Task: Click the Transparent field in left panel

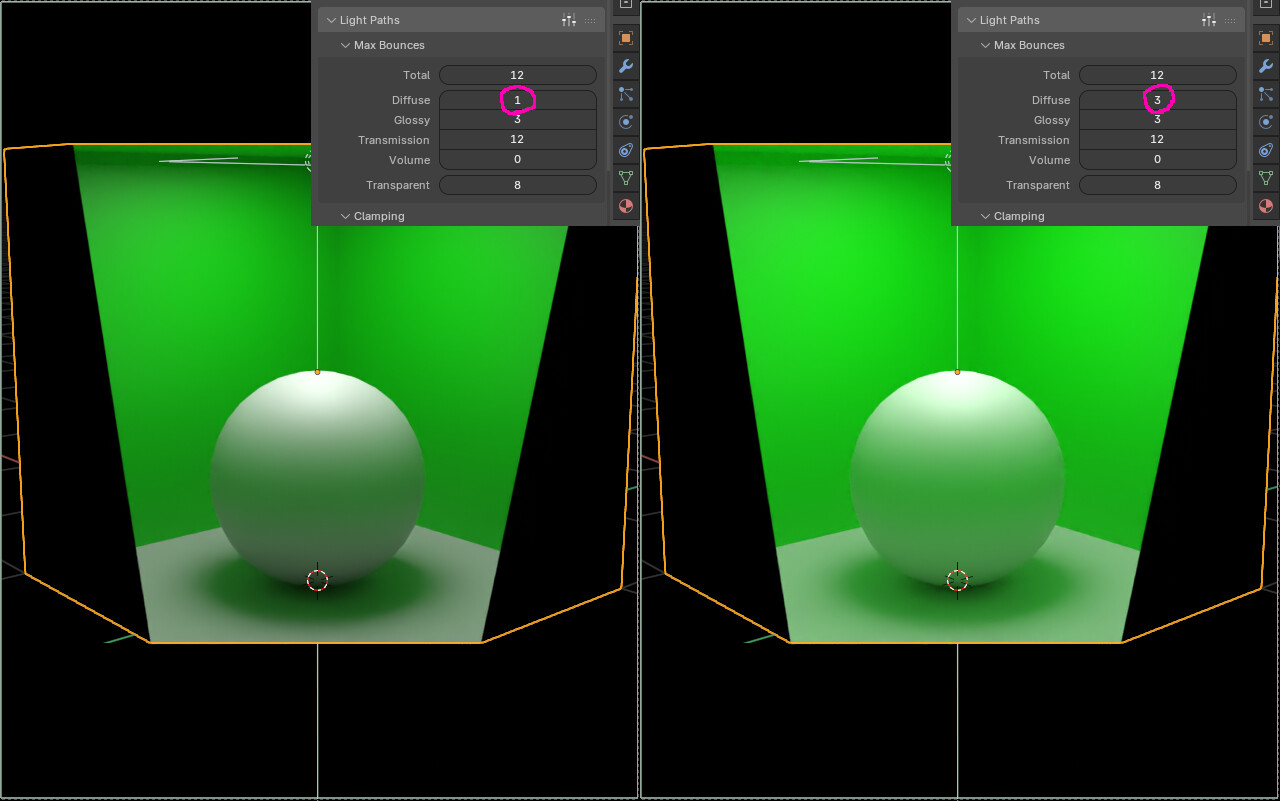Action: pos(518,185)
